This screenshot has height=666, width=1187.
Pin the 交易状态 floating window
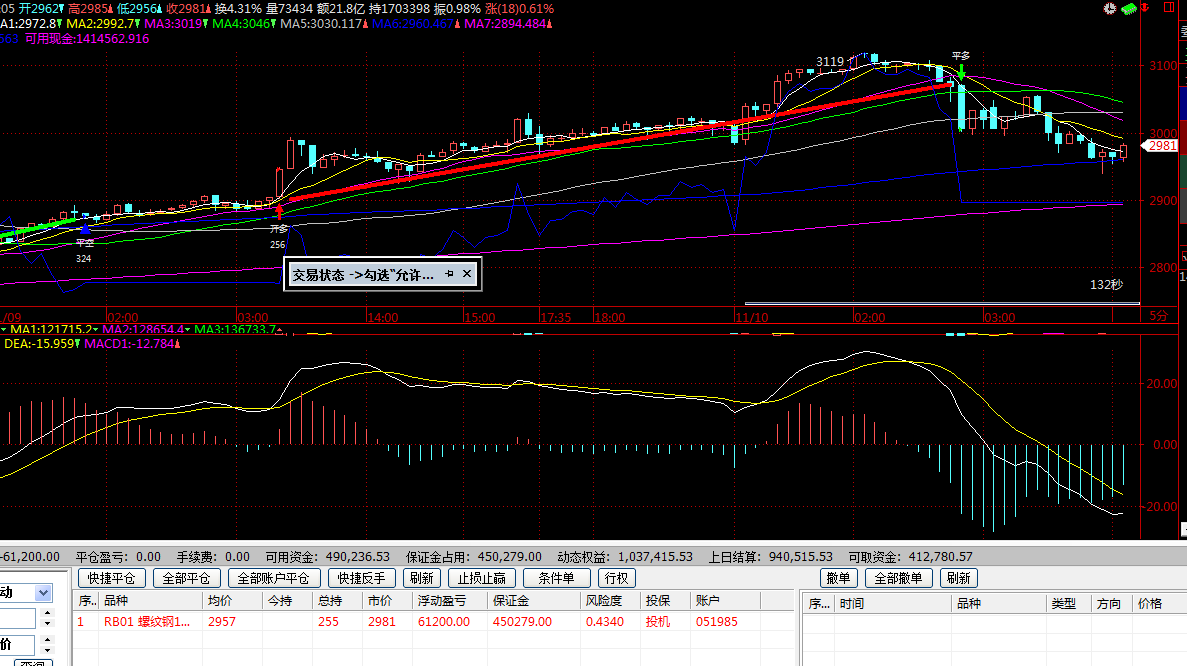coord(450,274)
